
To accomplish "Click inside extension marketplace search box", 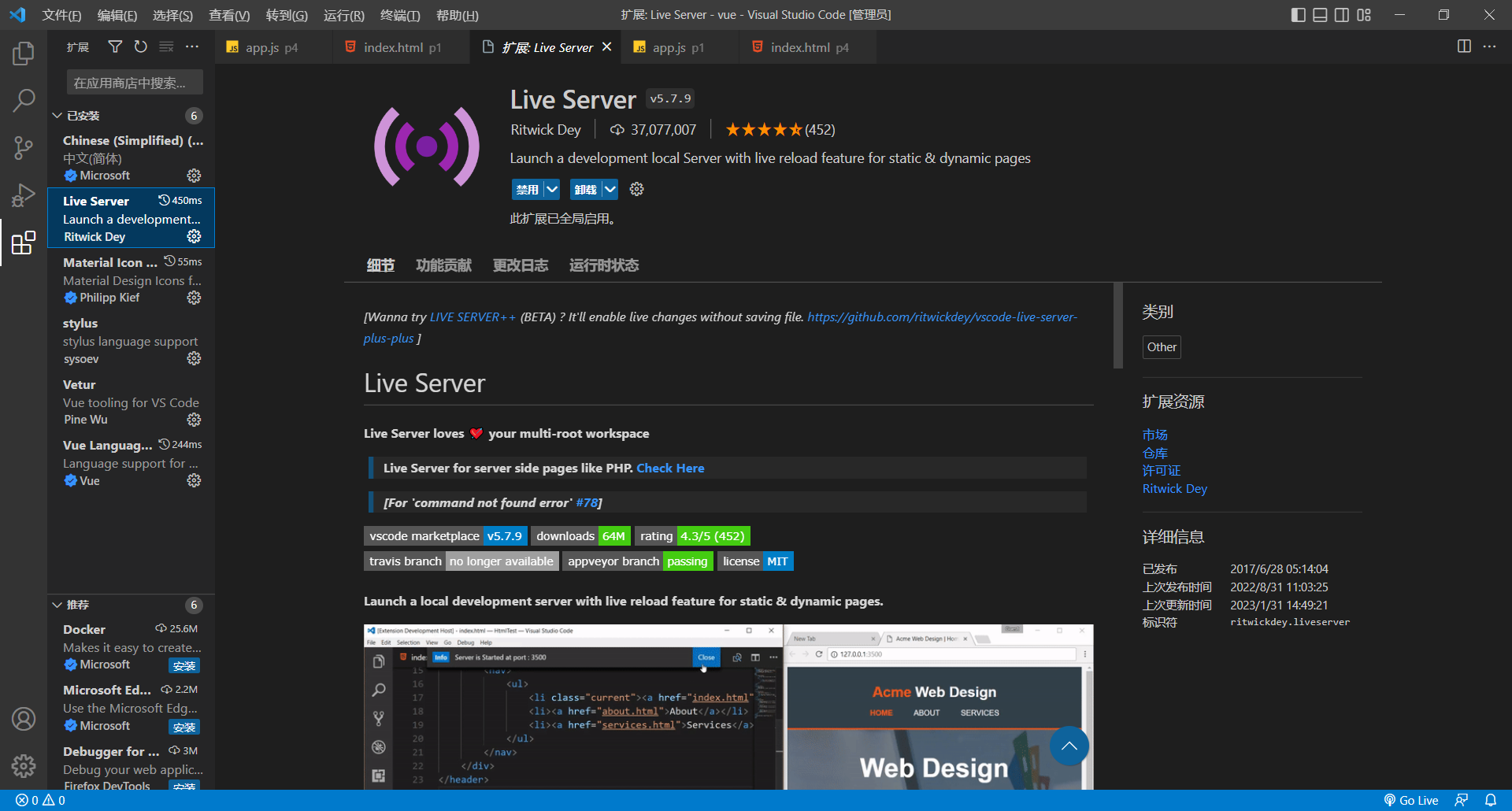I will tap(135, 83).
